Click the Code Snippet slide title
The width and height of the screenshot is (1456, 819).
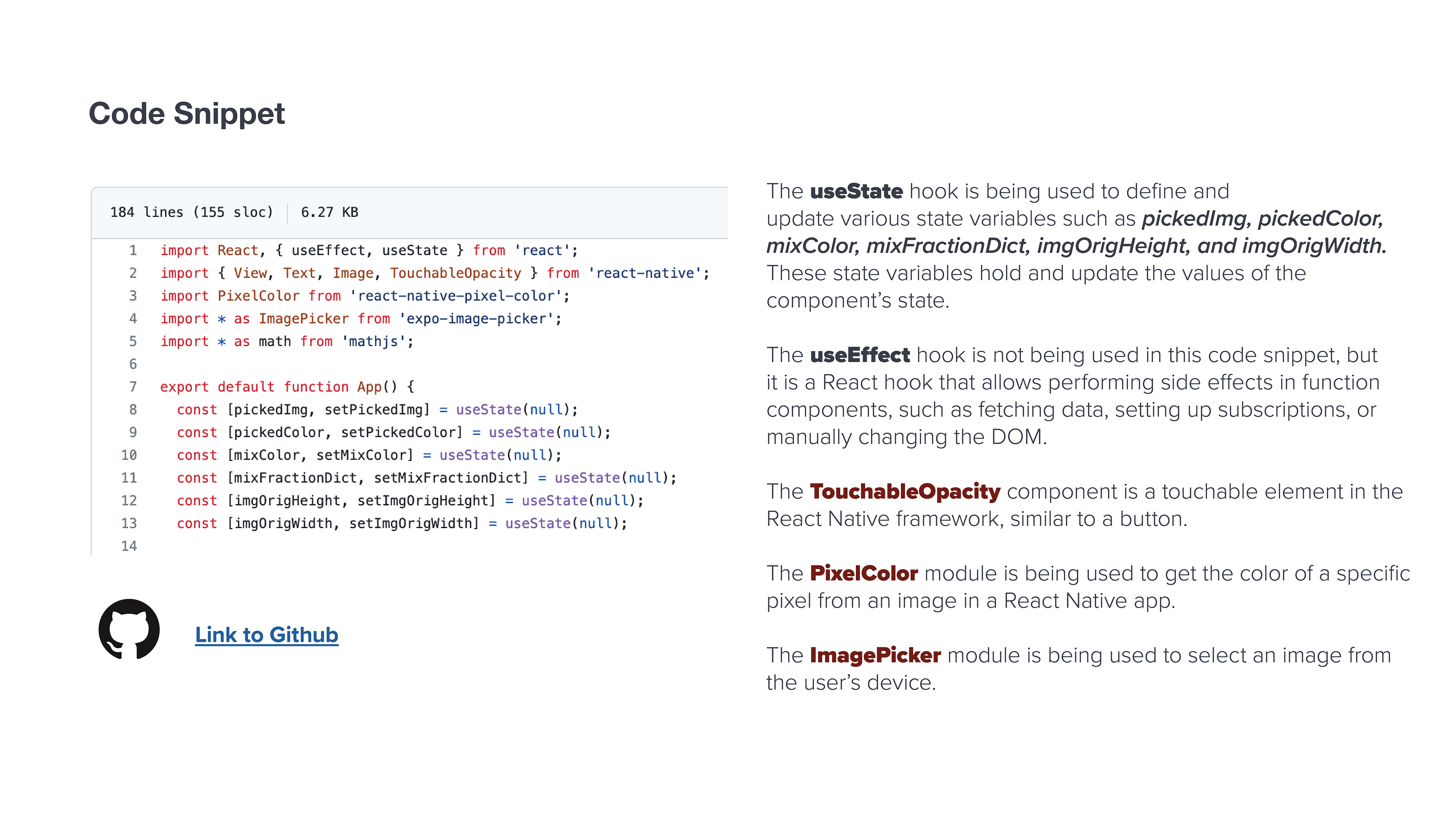[x=187, y=114]
